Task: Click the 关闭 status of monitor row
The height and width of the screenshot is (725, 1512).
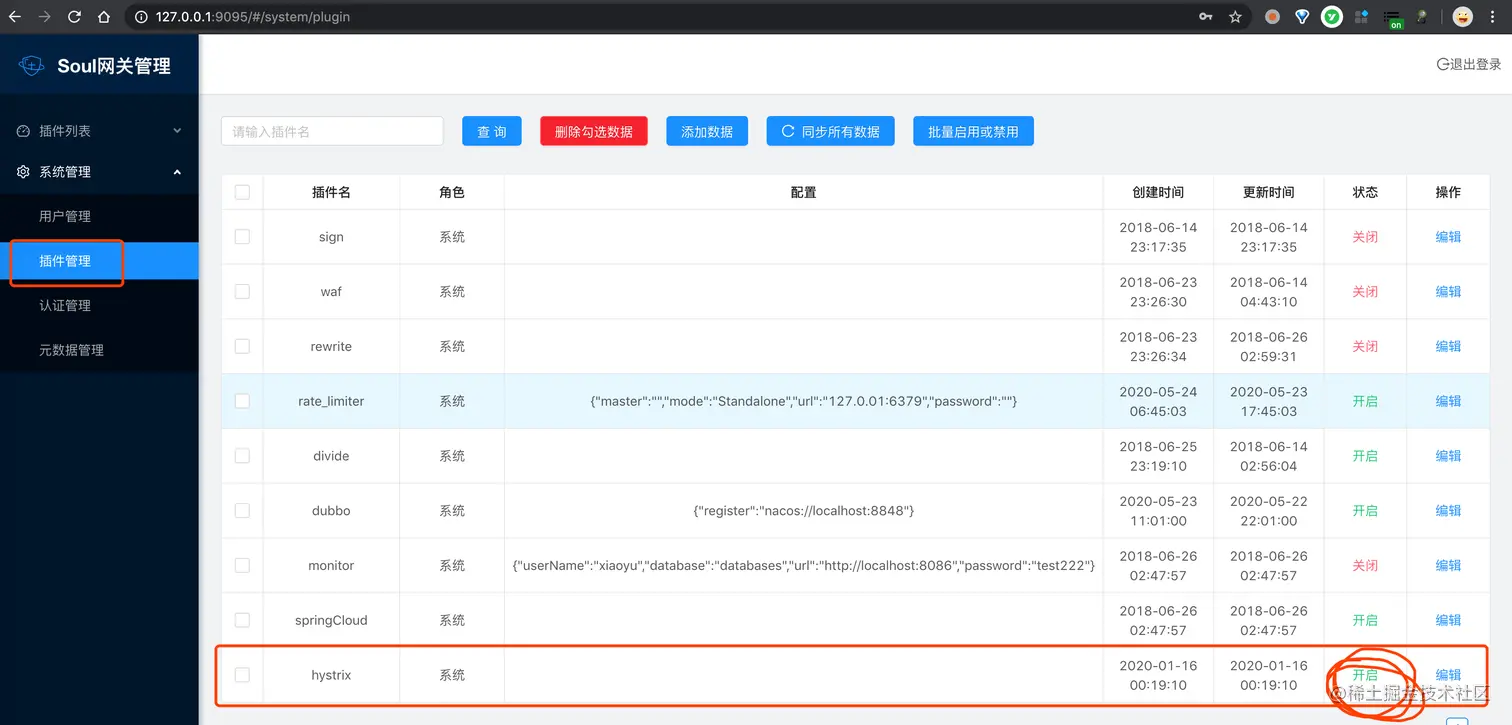Action: [x=1365, y=565]
